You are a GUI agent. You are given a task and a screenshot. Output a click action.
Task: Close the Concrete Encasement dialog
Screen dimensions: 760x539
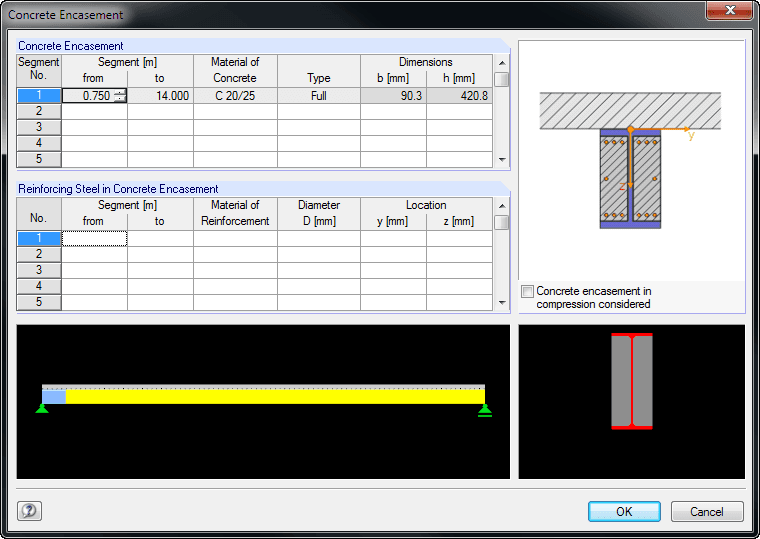pos(730,10)
